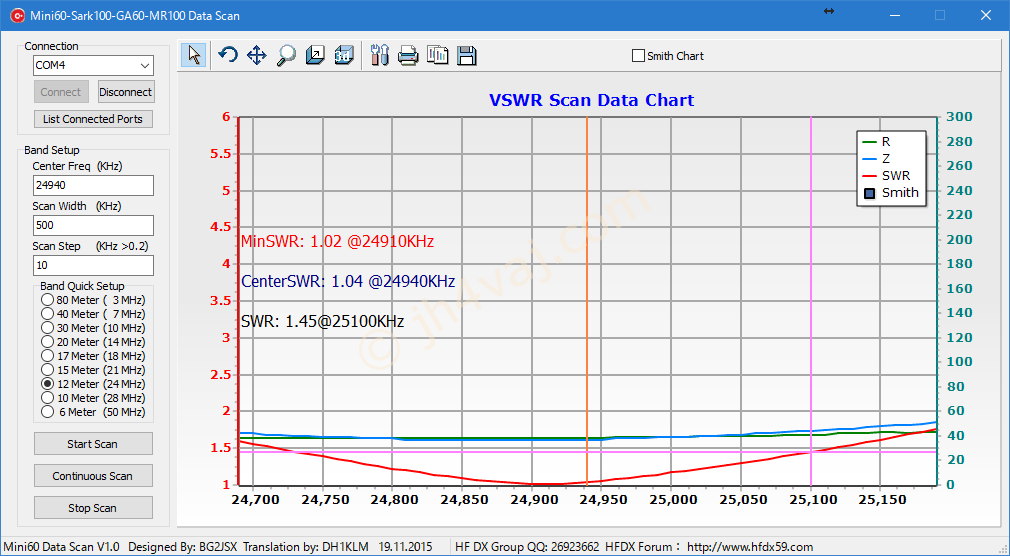Click the red SWR legend entry
This screenshot has width=1010, height=556.
tap(886, 175)
